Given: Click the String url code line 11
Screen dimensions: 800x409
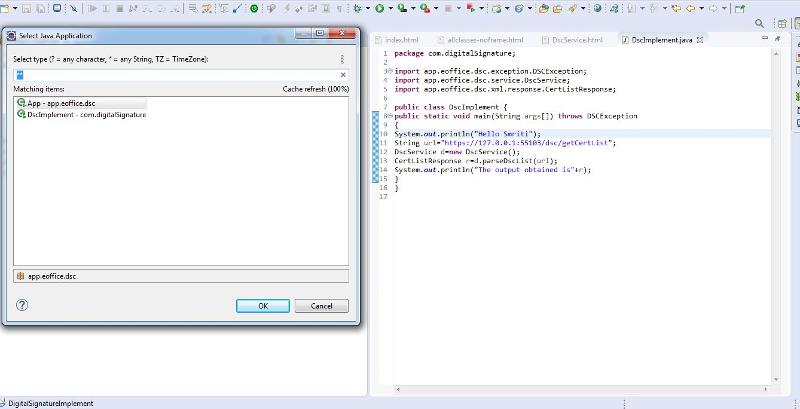Looking at the screenshot, I should coord(505,143).
